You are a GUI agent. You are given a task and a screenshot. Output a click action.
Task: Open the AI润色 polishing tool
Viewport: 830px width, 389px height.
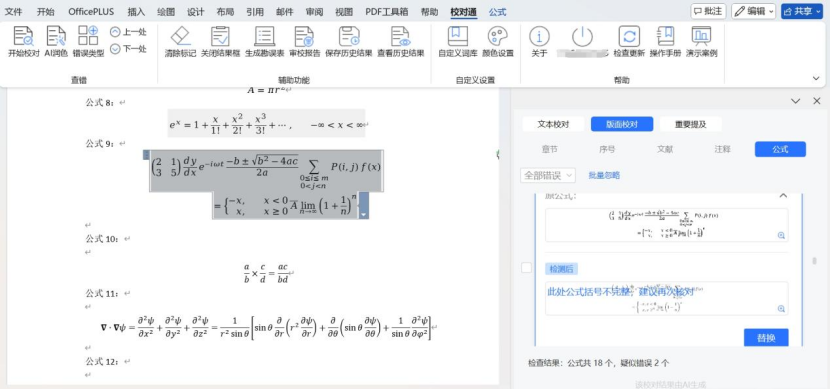coord(56,41)
